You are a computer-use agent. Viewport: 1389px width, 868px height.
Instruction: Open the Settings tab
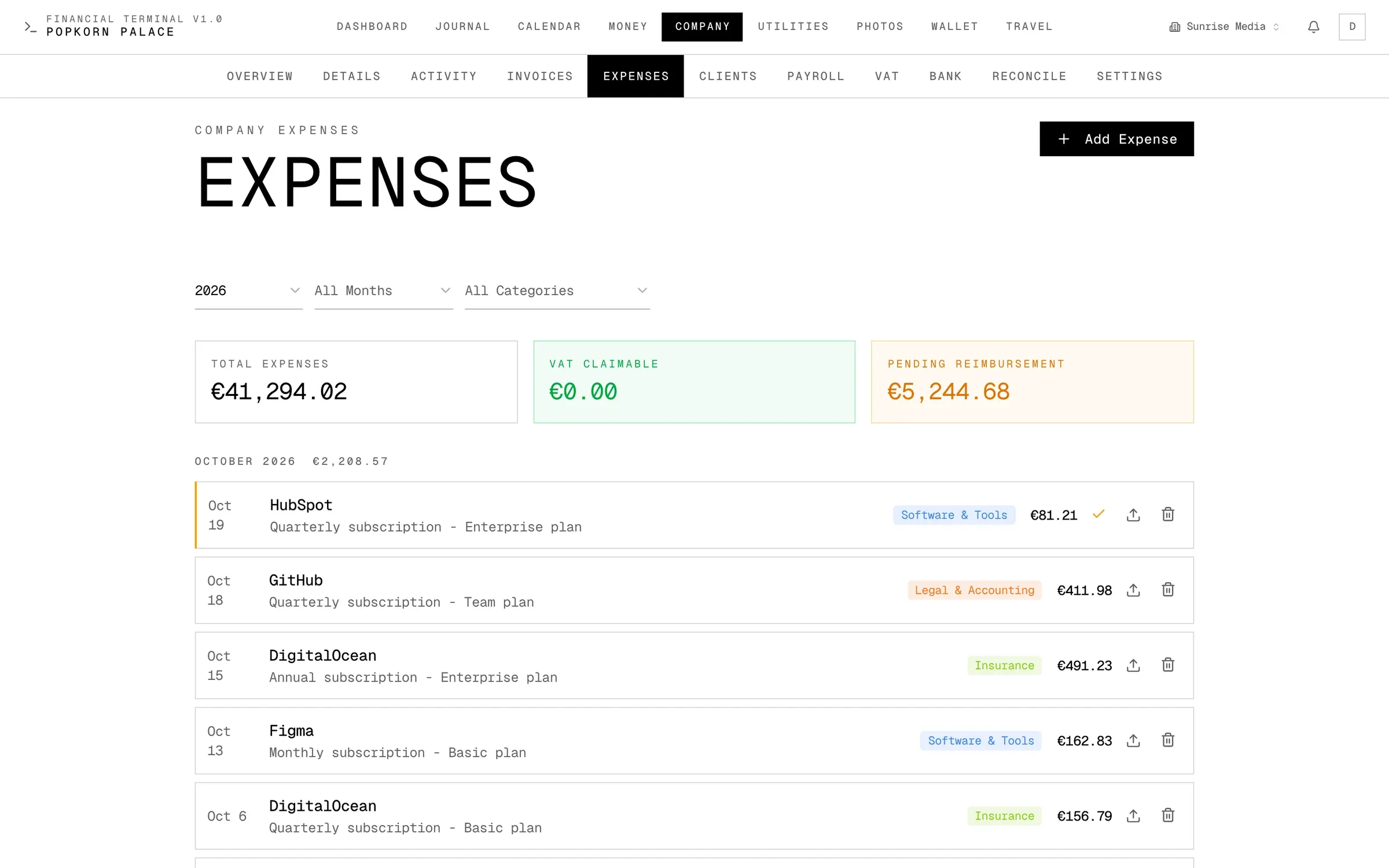coord(1129,76)
